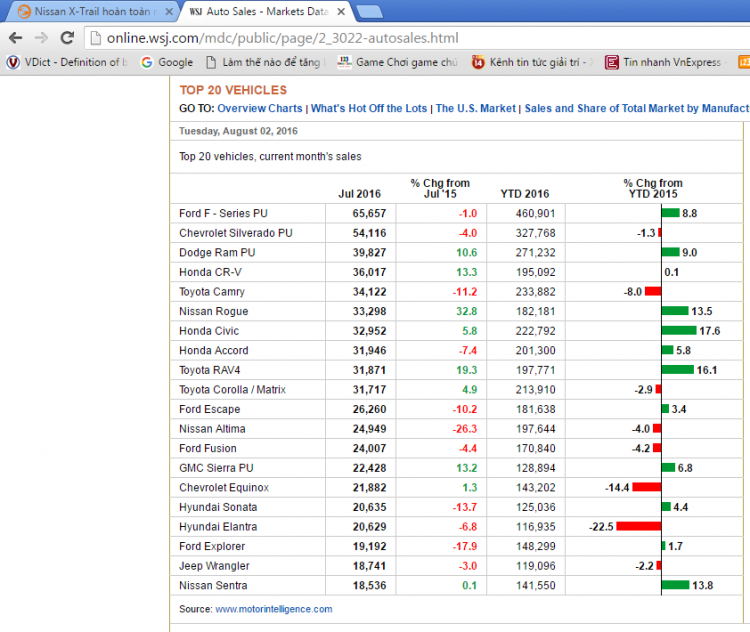Open What's Hot Off the Lots link
This screenshot has height=632, width=750.
[x=369, y=109]
